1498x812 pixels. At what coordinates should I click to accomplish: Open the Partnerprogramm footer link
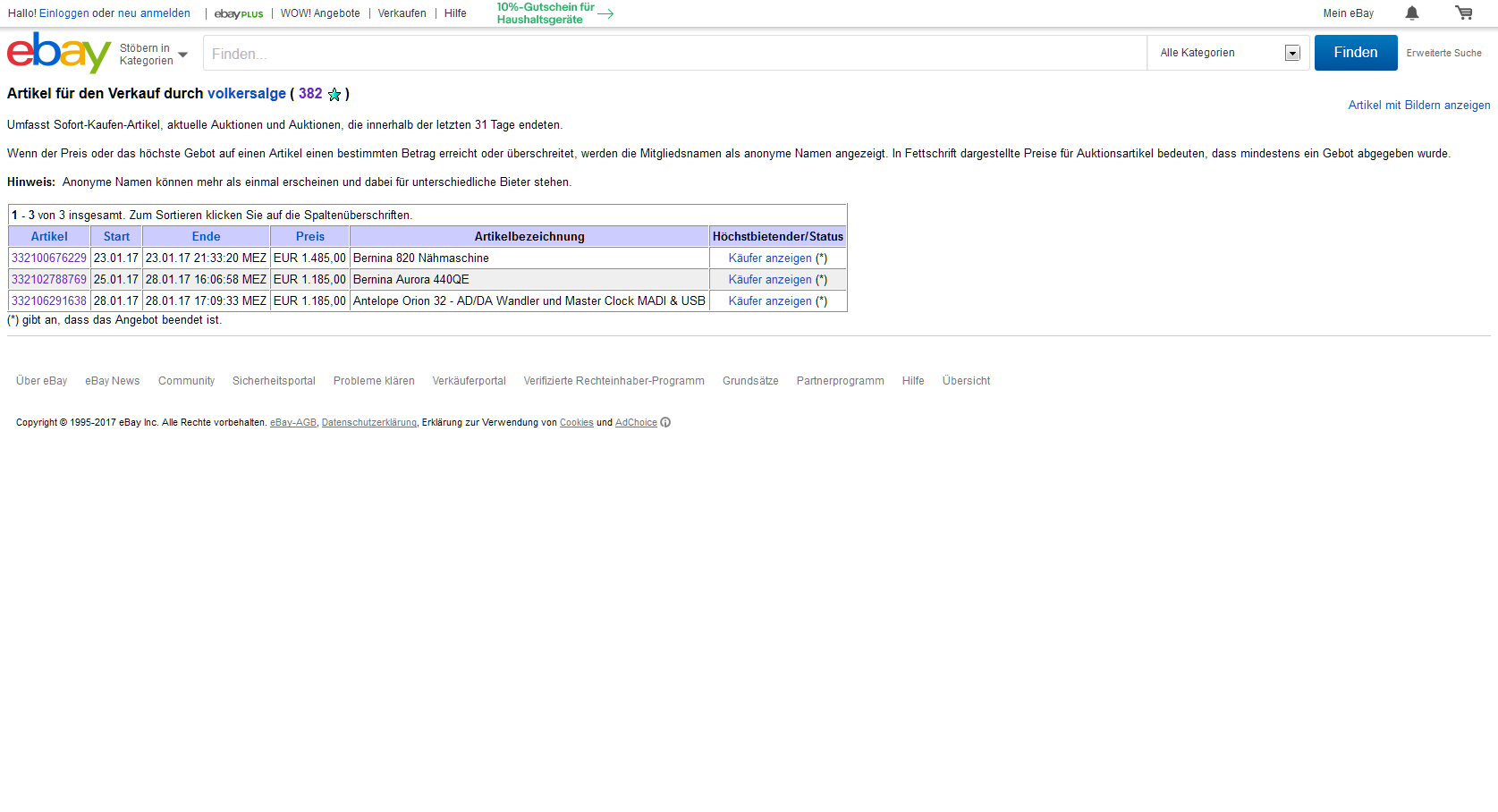pos(841,381)
